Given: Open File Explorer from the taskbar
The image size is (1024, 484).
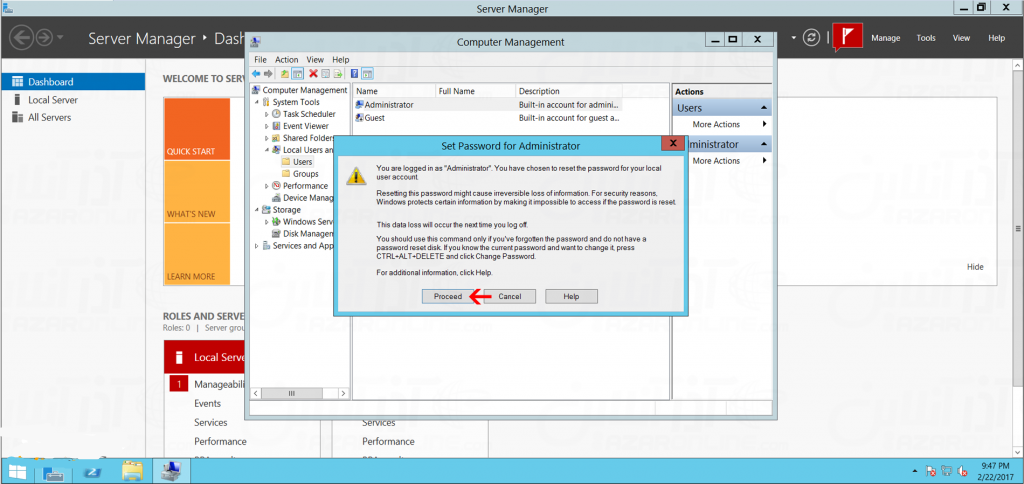Looking at the screenshot, I should click(132, 470).
